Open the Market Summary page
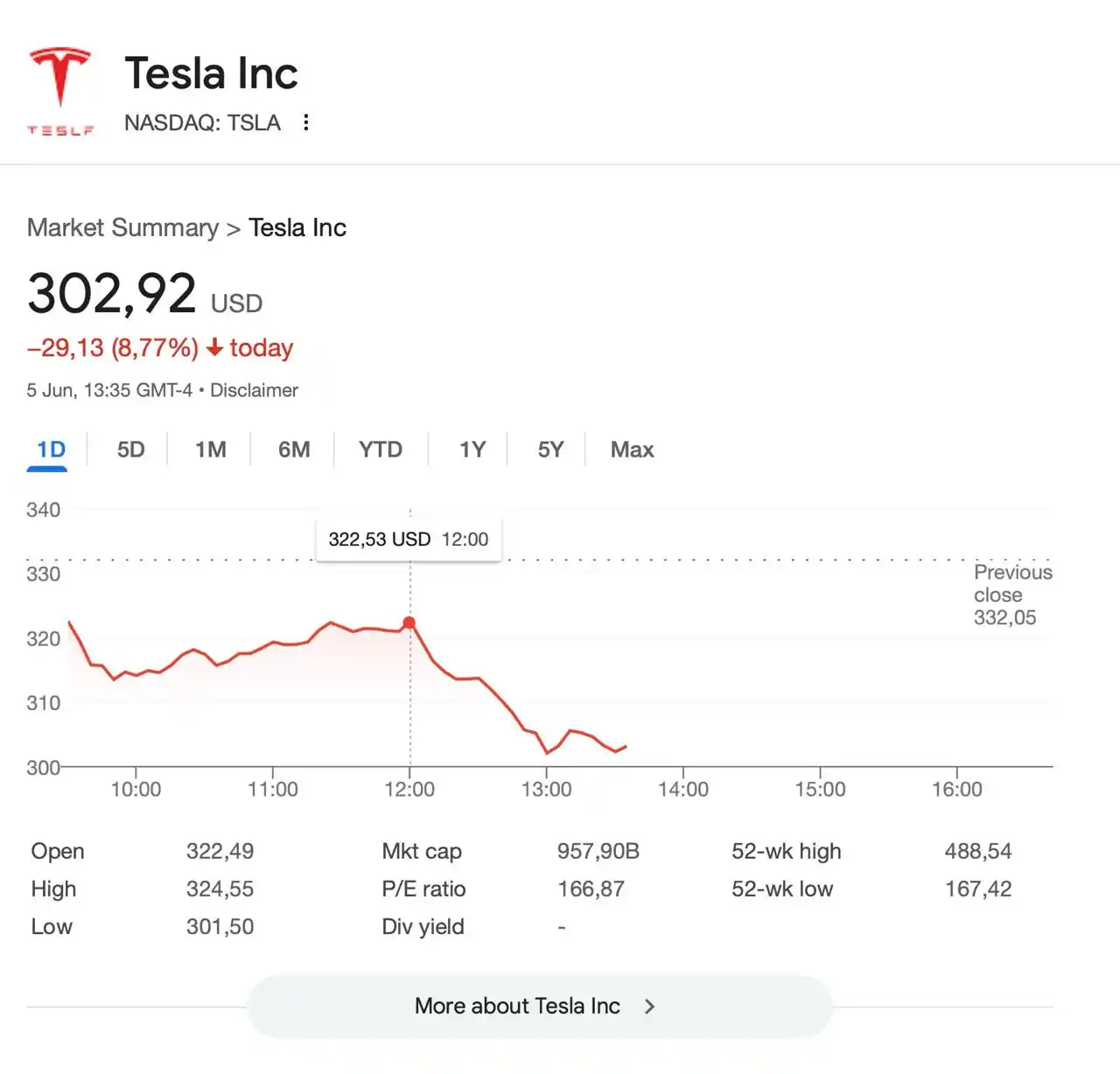The width and height of the screenshot is (1120, 1074). (x=122, y=227)
